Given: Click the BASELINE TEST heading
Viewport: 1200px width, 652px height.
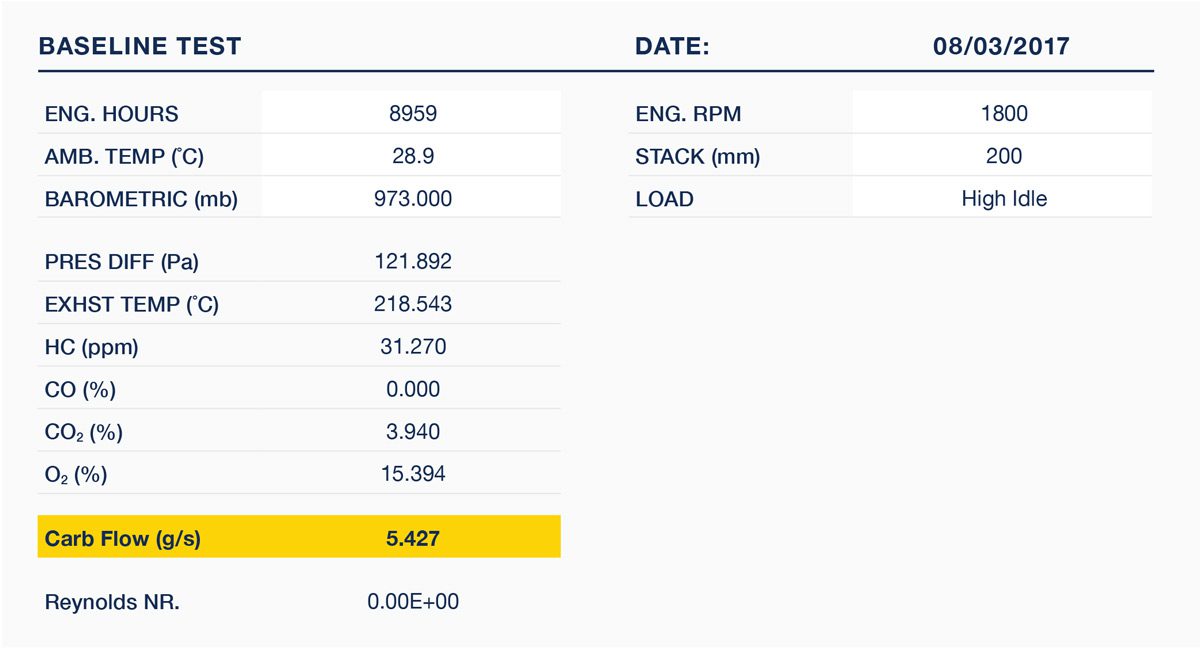Looking at the screenshot, I should click(139, 47).
